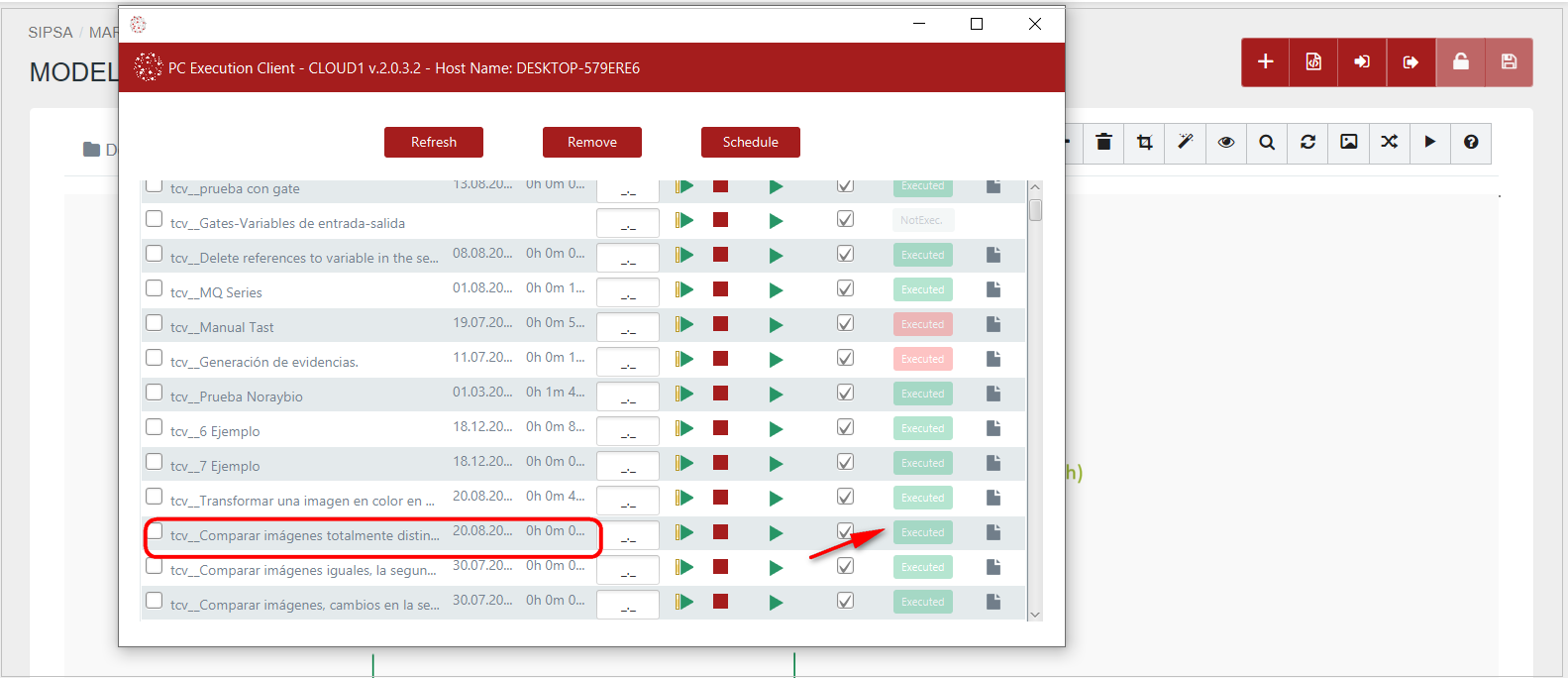Image resolution: width=1568 pixels, height=678 pixels.
Task: Click the time field for tcv__Generación de evidencias
Action: point(628,362)
